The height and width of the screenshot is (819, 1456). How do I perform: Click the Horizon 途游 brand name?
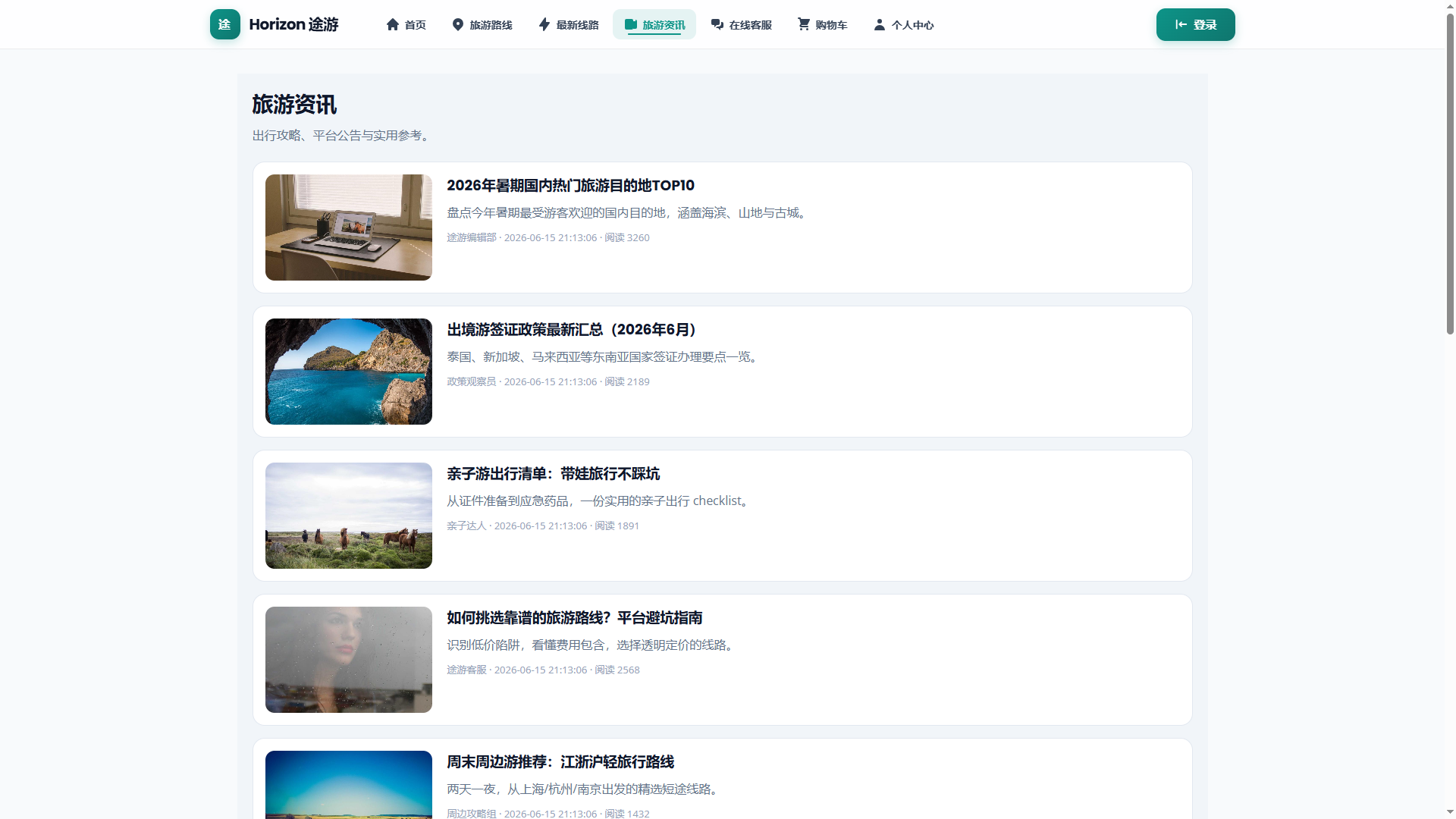pos(293,24)
